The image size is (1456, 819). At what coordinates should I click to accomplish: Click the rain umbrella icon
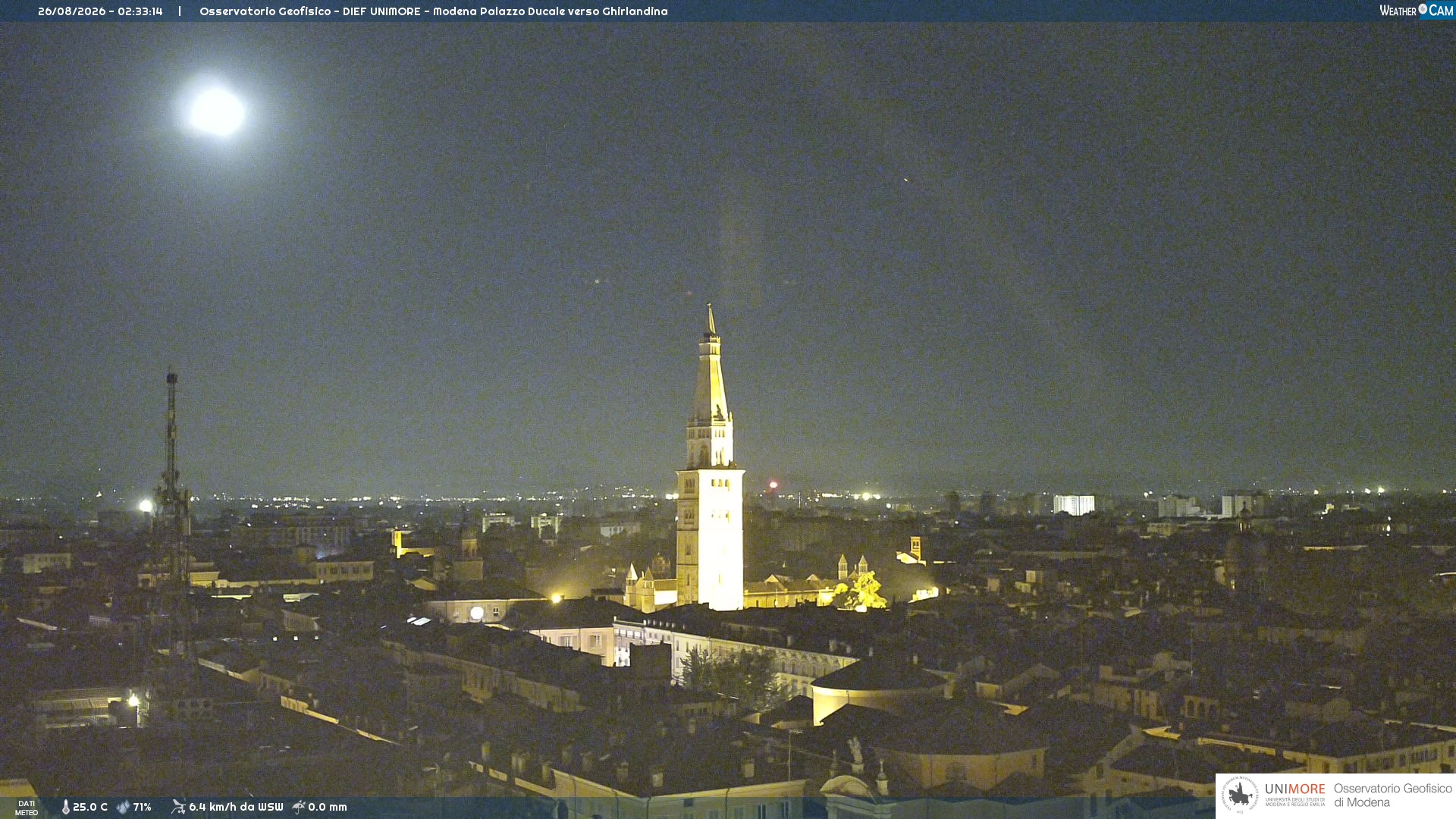click(x=299, y=807)
